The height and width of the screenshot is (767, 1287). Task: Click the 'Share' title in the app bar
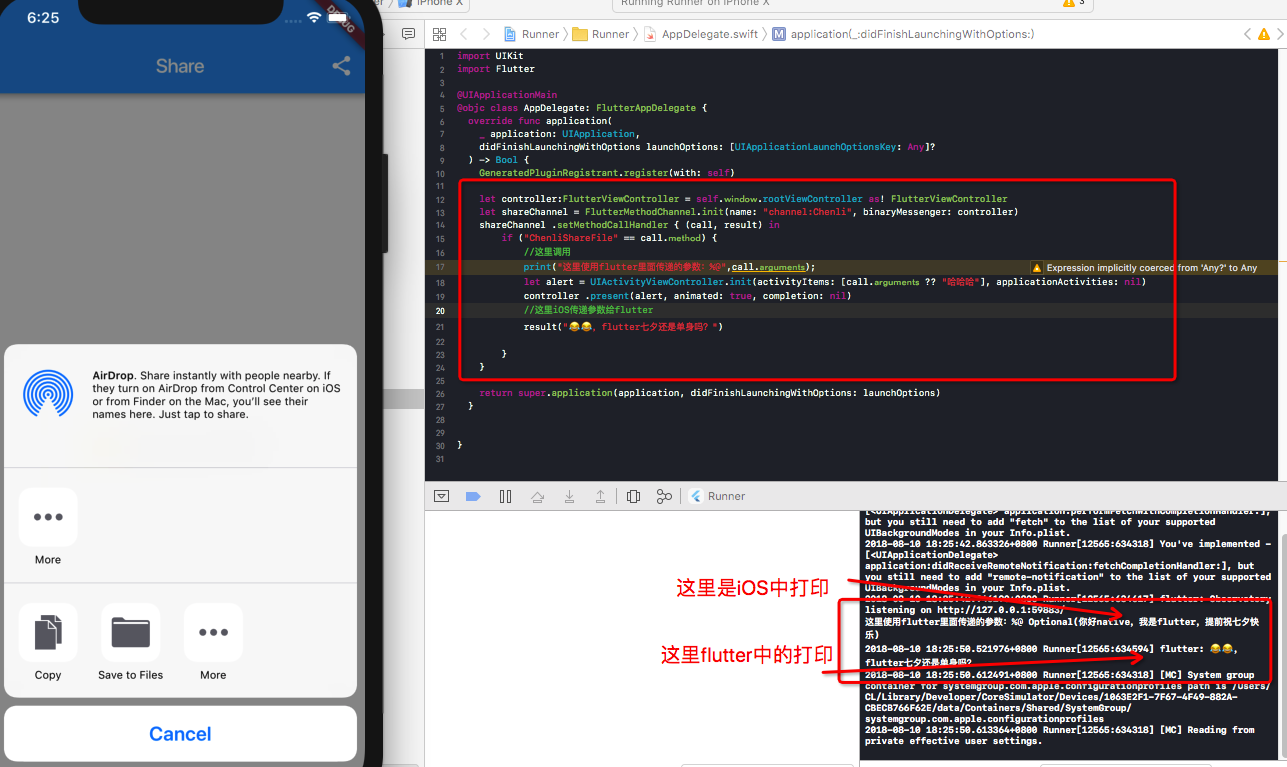(x=180, y=66)
